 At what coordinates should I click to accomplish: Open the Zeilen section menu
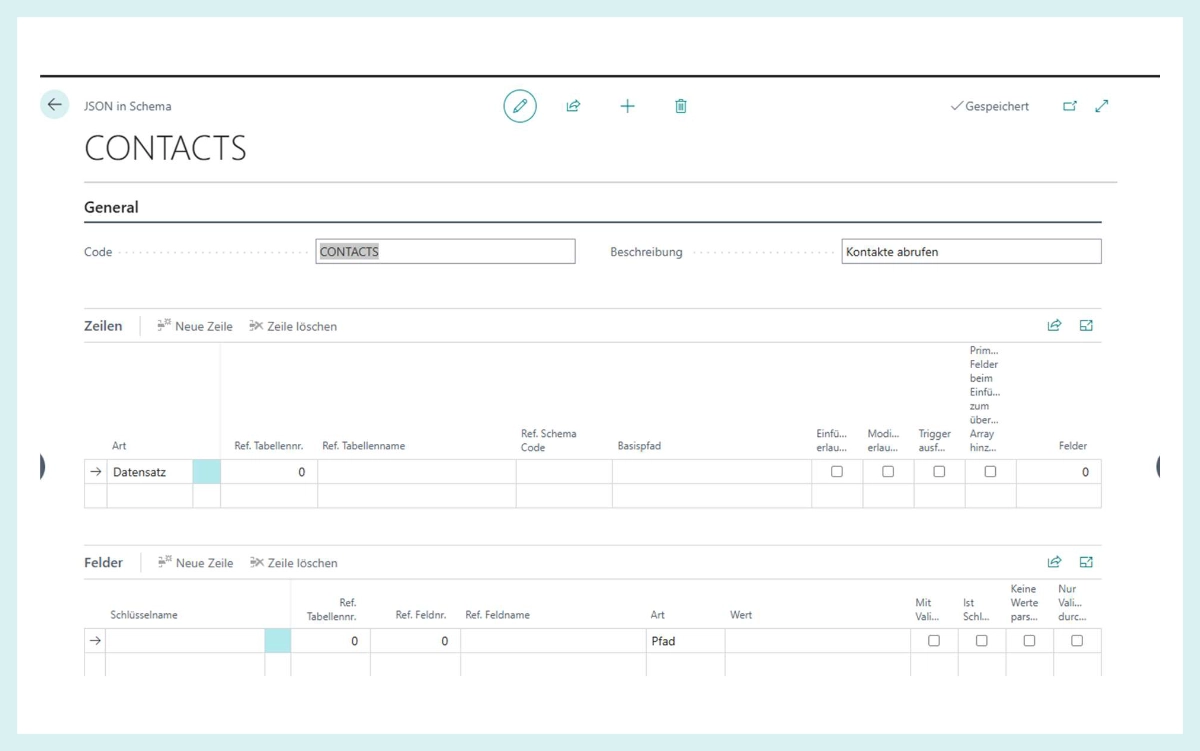click(103, 326)
